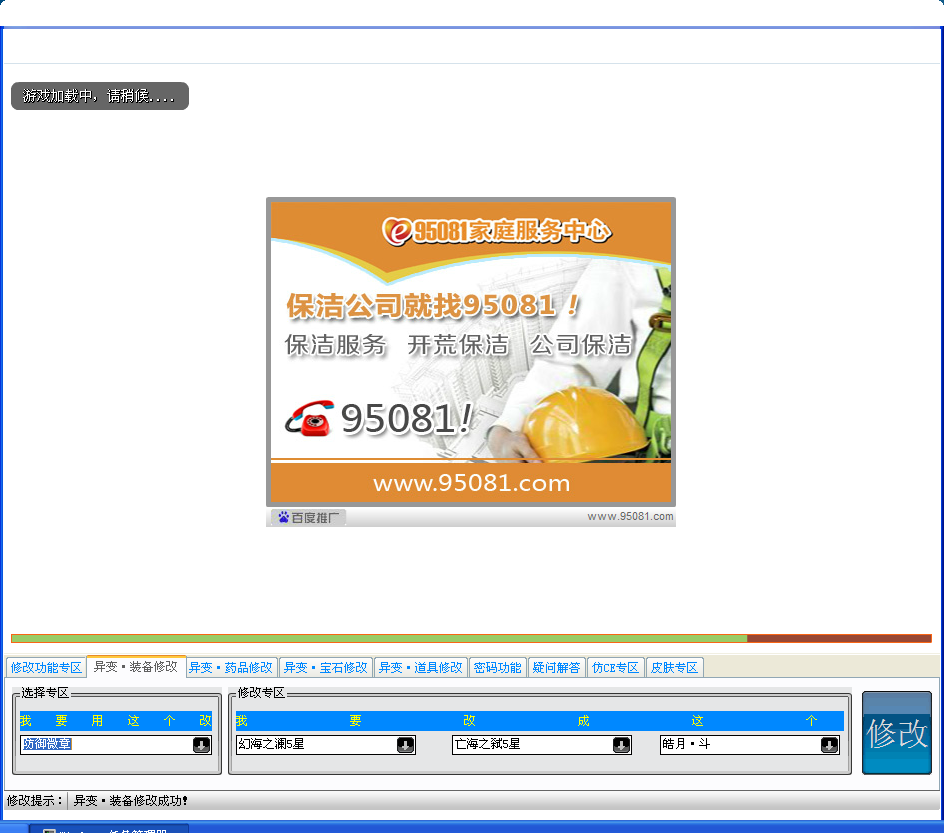Click the small www.95081.com text under the ad
Viewport: 944px width, 833px height.
[630, 516]
